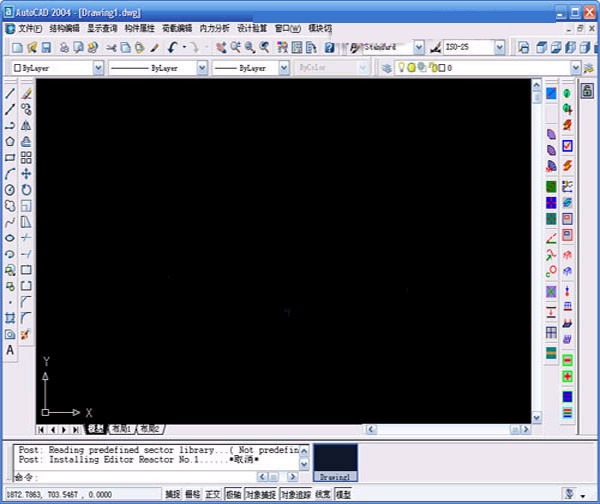Toggle 正交 ortho mode in status bar
The width and height of the screenshot is (600, 504).
coord(213,494)
